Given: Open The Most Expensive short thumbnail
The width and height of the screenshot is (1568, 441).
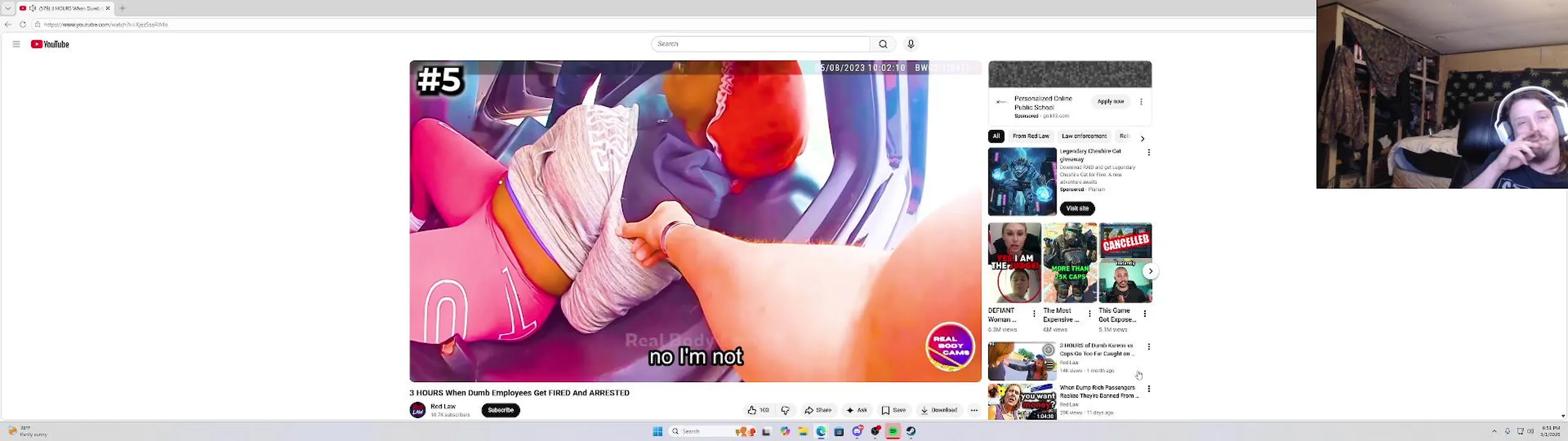Looking at the screenshot, I should (x=1070, y=263).
